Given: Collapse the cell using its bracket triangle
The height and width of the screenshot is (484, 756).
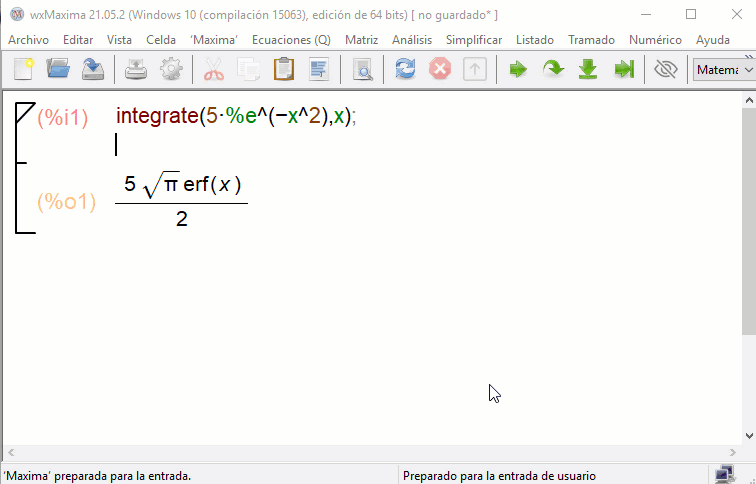Looking at the screenshot, I should coord(23,111).
